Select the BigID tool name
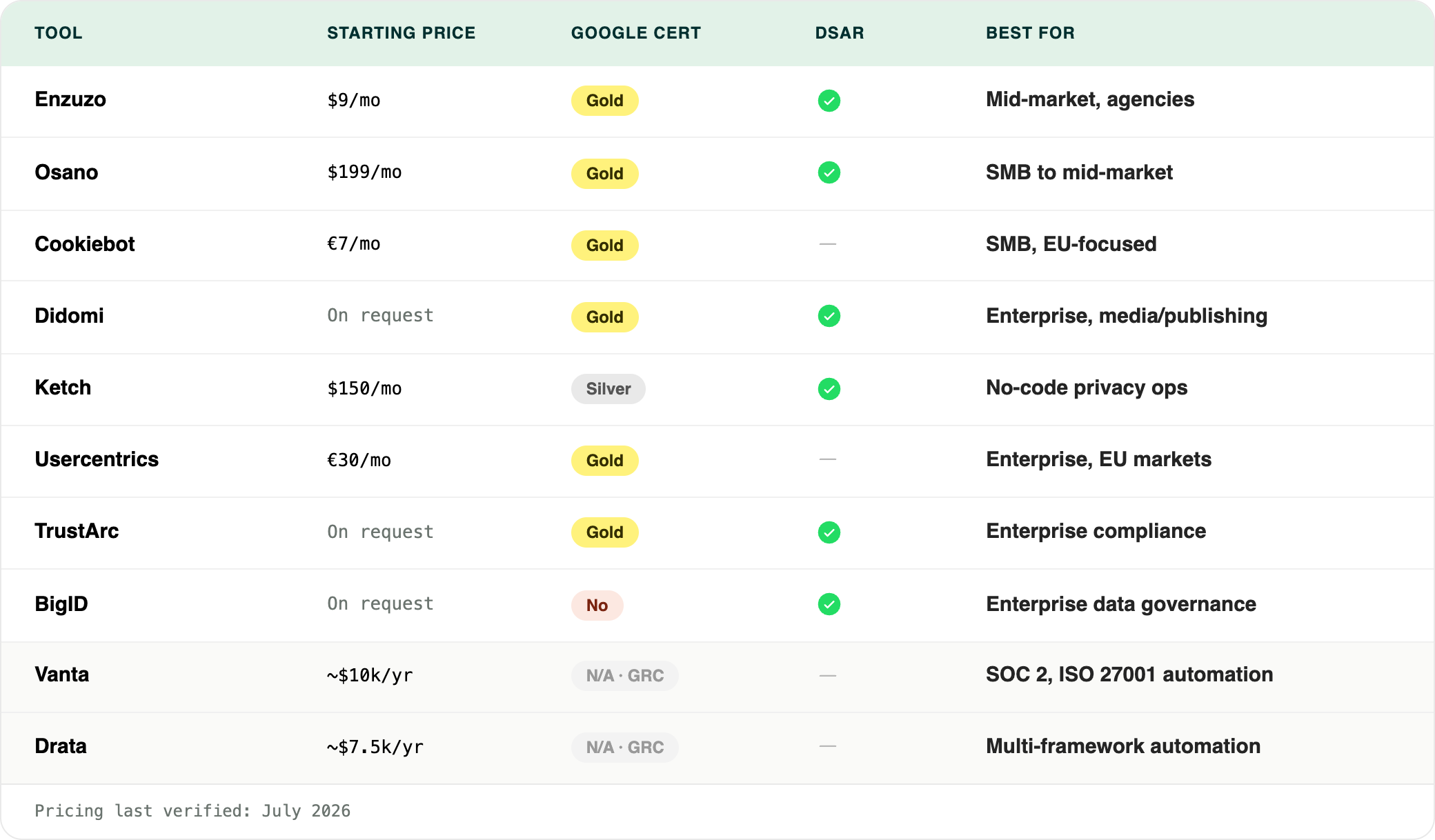This screenshot has width=1435, height=840. click(x=61, y=604)
